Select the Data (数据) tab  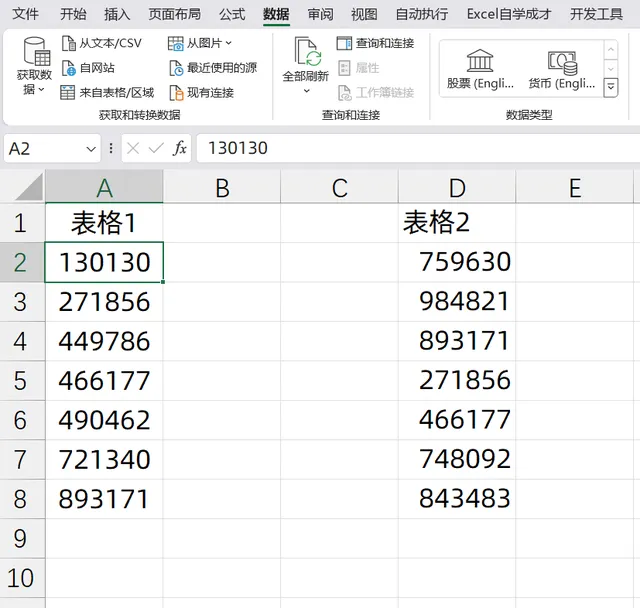point(276,14)
